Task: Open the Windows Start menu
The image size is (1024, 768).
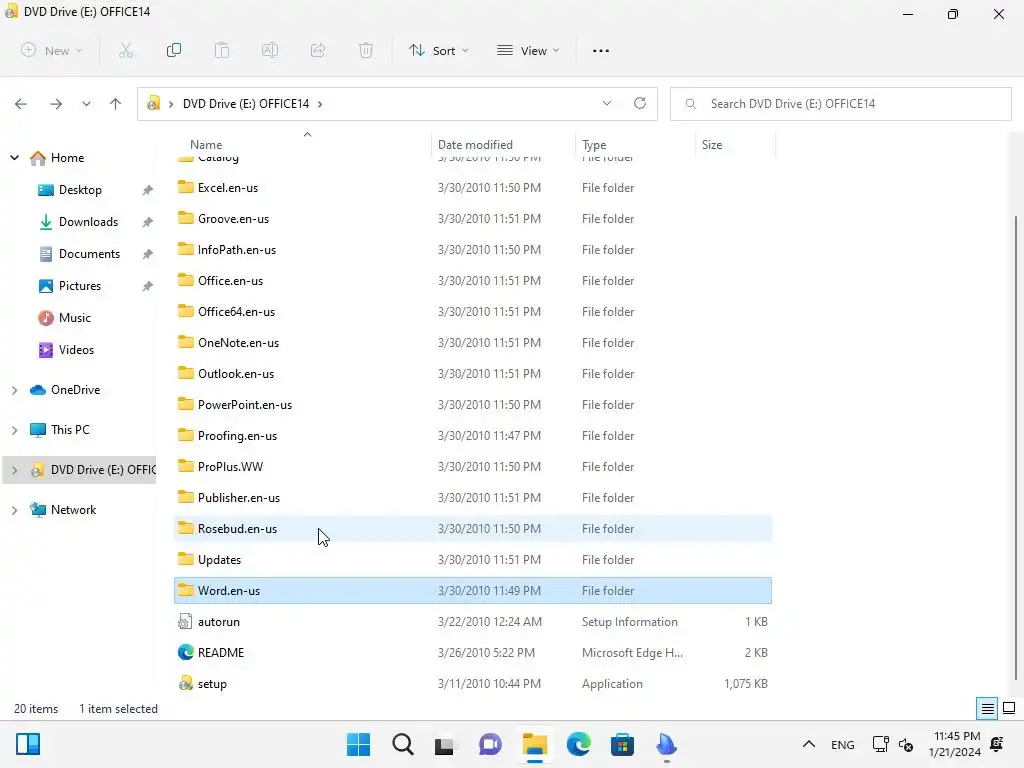Action: [x=359, y=744]
